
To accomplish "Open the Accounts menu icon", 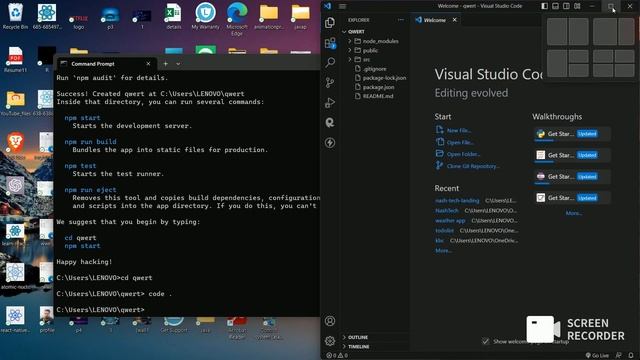I will (x=330, y=321).
